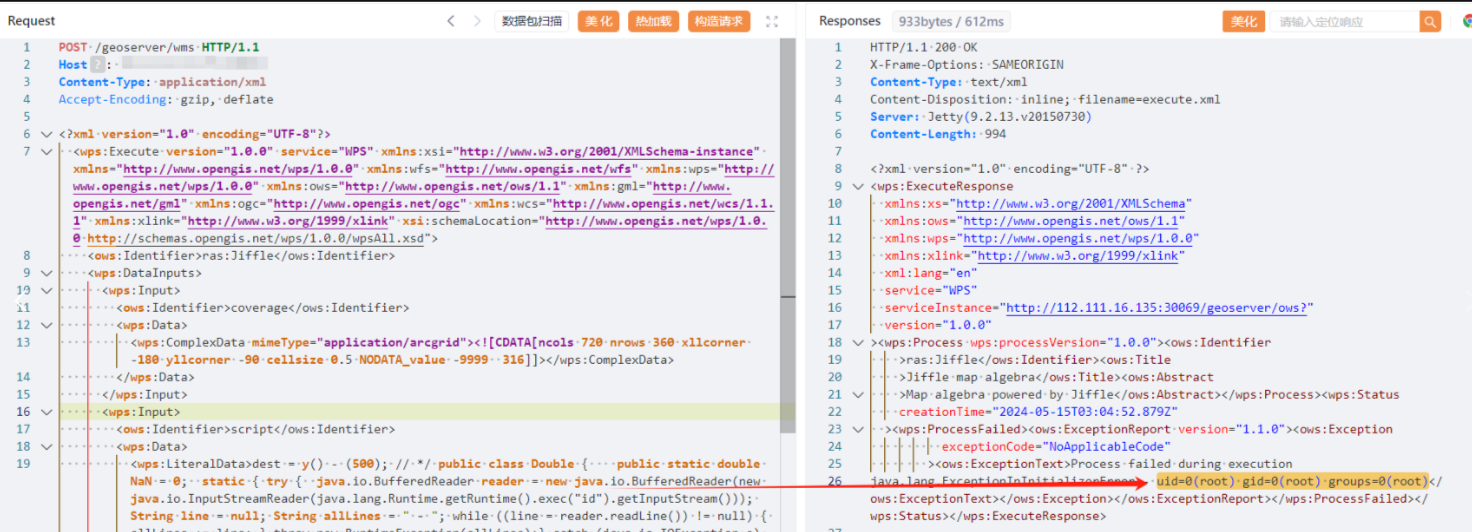The width and height of the screenshot is (1472, 532).
Task: Collapse wps:Data fold at request line 12
Action: (46, 325)
